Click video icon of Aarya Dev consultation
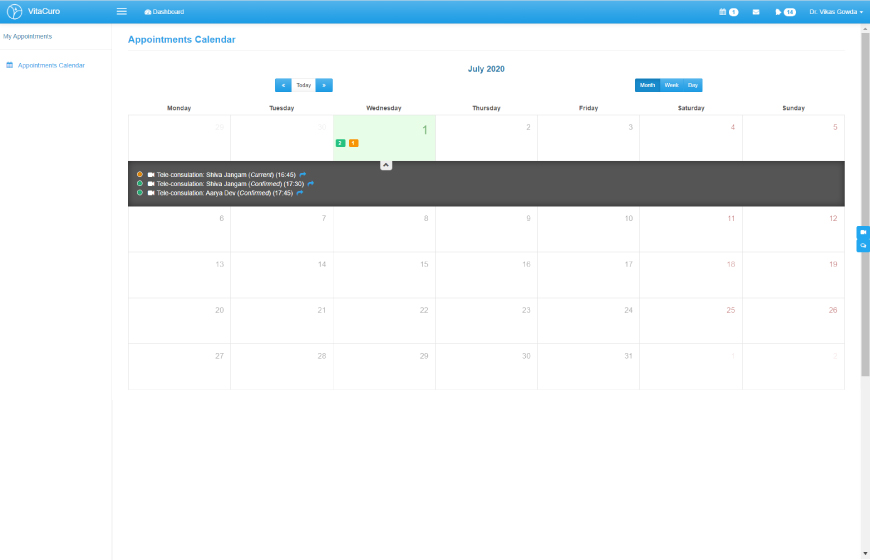Image resolution: width=870 pixels, height=560 pixels. pyautogui.click(x=151, y=193)
